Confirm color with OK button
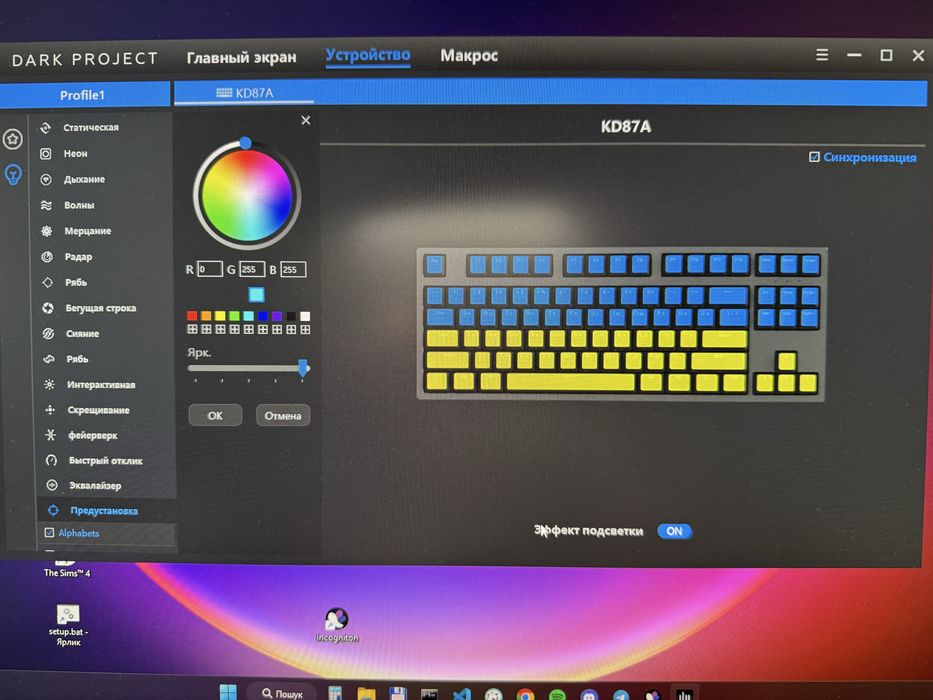Viewport: 933px width, 700px height. click(x=215, y=415)
